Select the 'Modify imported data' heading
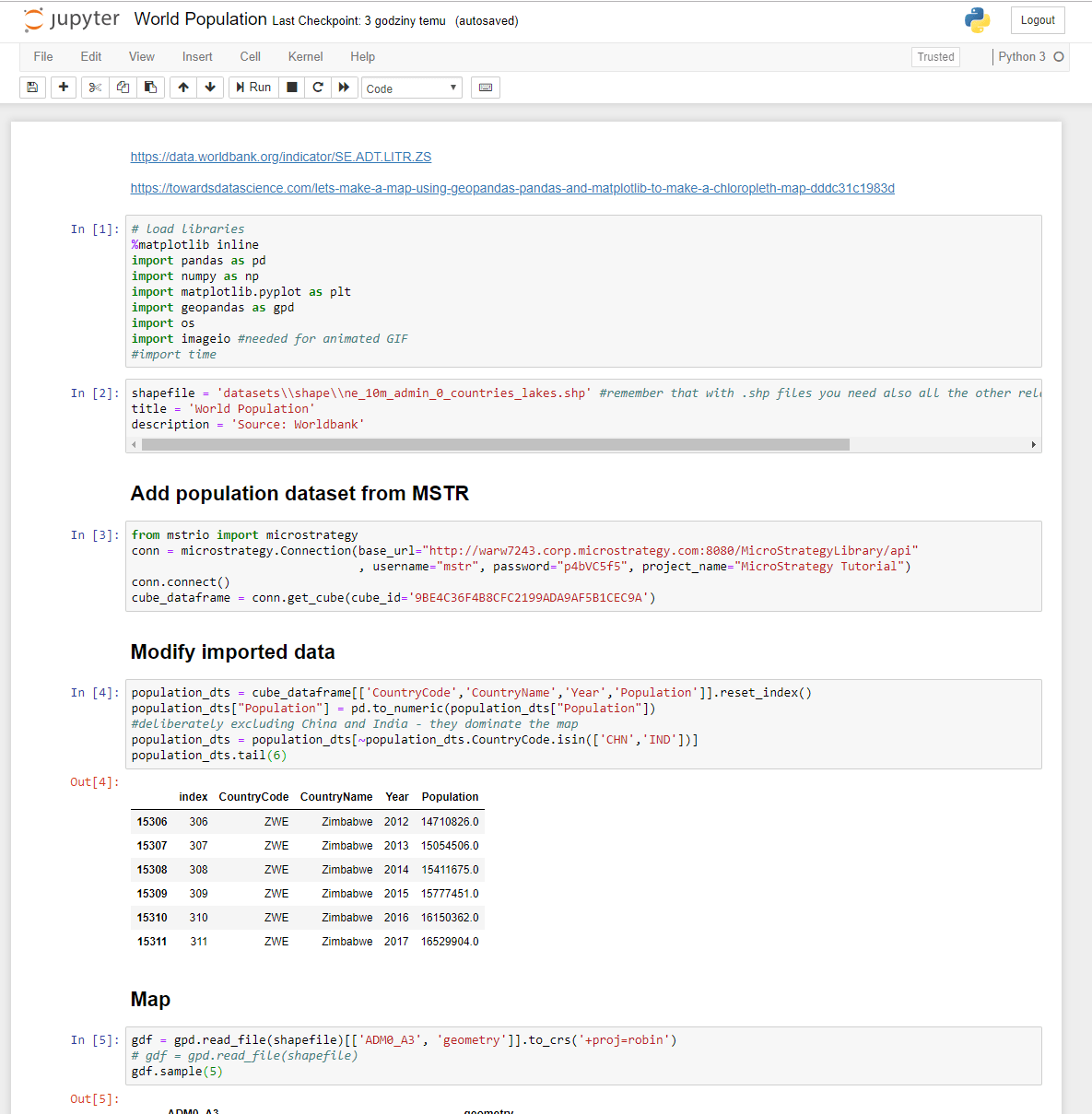The height and width of the screenshot is (1114, 1092). point(233,652)
